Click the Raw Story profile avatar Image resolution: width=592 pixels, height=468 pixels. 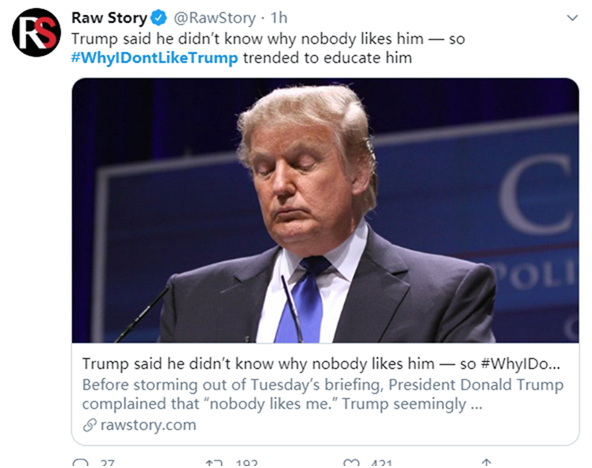[x=36, y=32]
